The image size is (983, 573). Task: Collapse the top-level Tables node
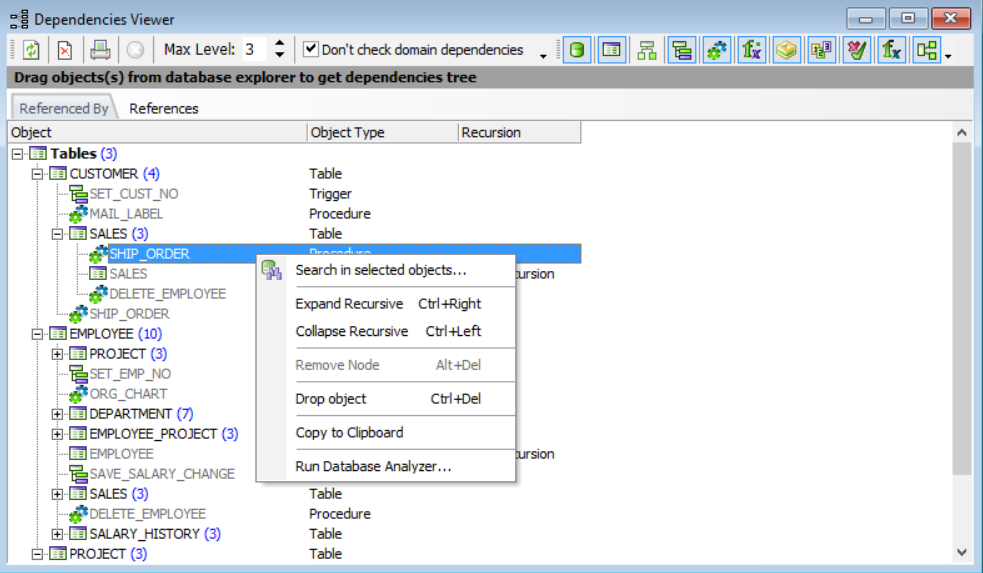click(x=17, y=154)
